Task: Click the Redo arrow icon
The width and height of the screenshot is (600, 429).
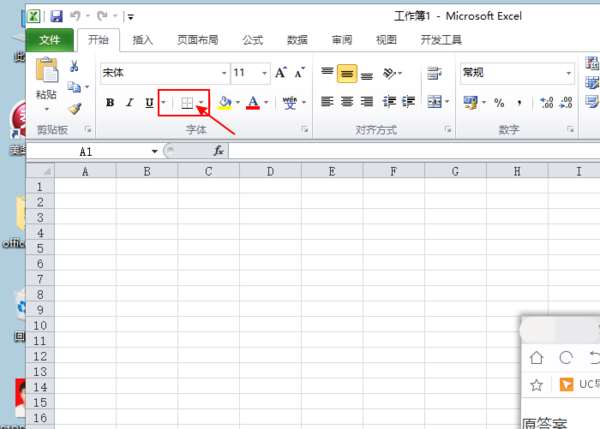Action: (102, 16)
